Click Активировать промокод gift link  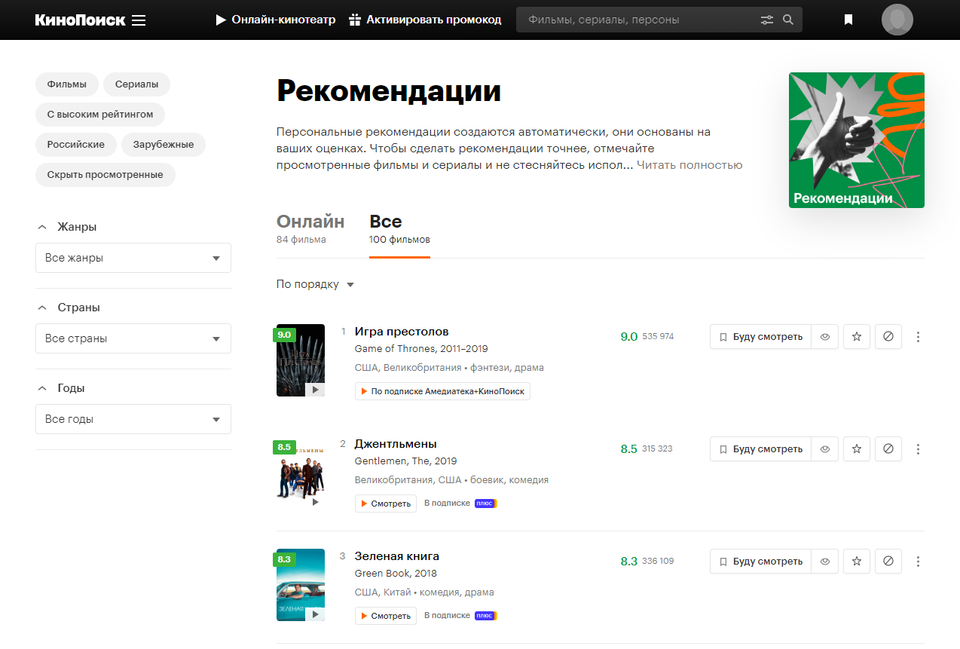pos(425,20)
